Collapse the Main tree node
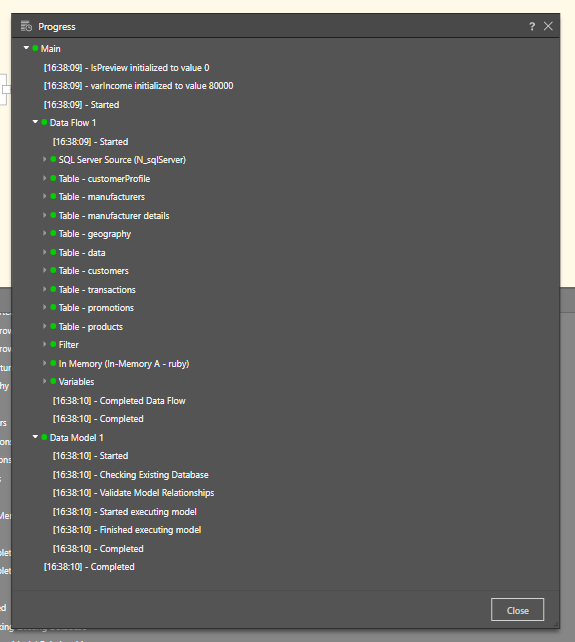This screenshot has width=575, height=642. tap(26, 48)
